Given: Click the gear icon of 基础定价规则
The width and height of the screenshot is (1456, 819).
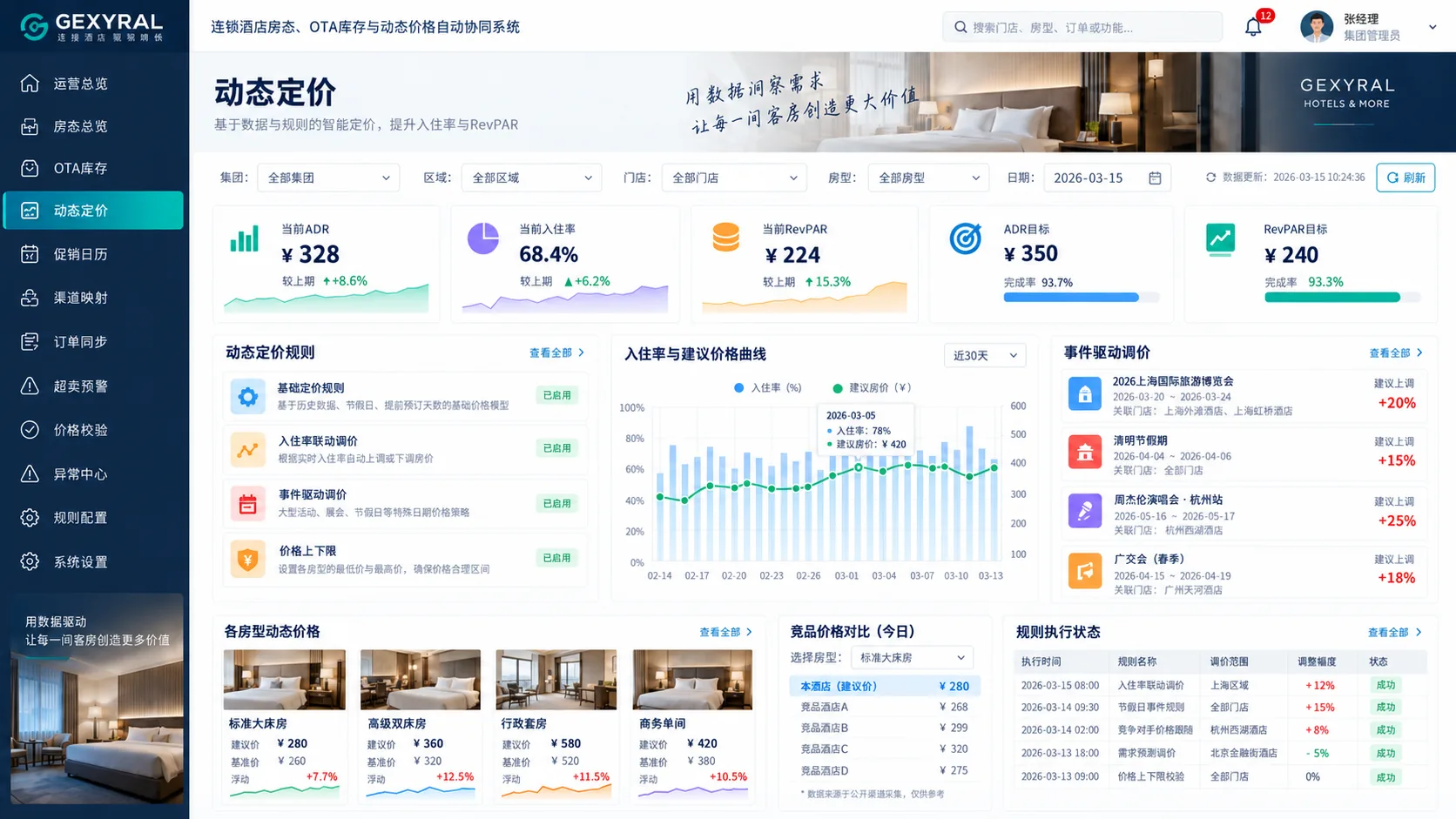Looking at the screenshot, I should tap(247, 397).
